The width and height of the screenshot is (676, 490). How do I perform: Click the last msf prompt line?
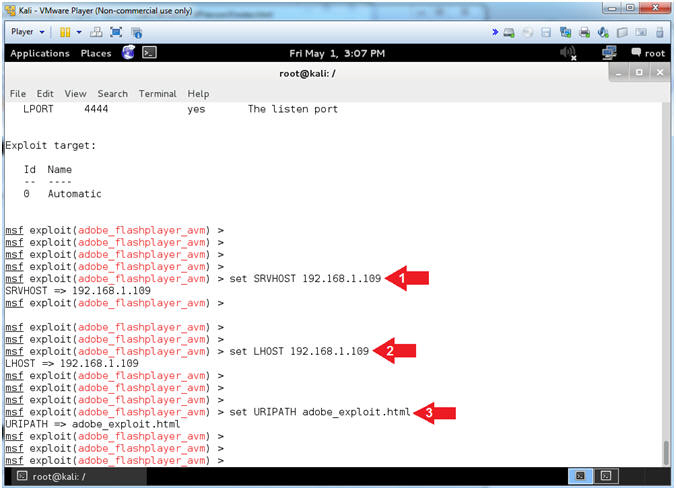[115, 460]
